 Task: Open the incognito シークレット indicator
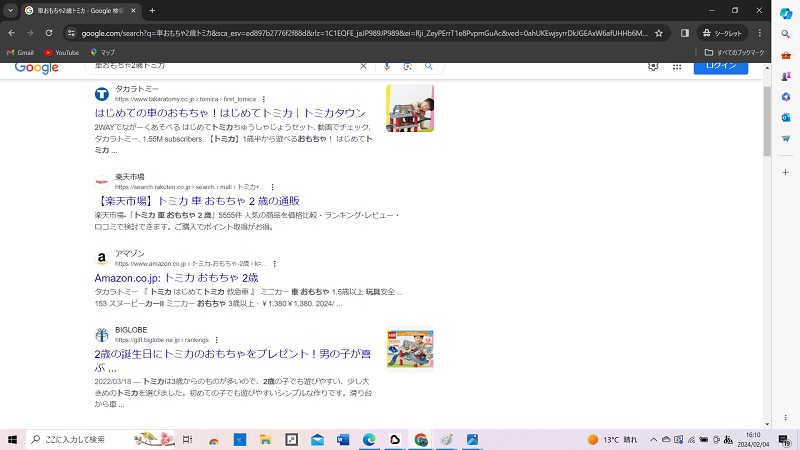click(722, 33)
